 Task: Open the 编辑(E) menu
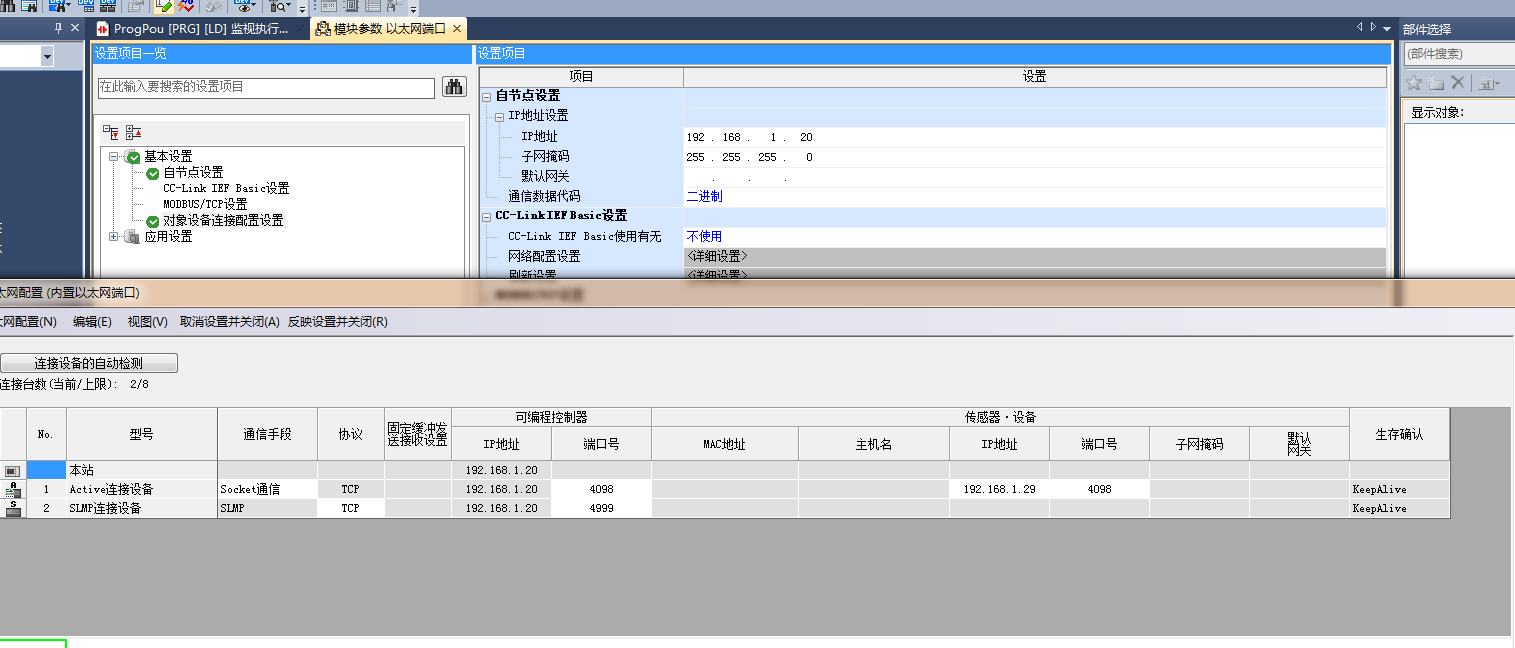[x=92, y=322]
